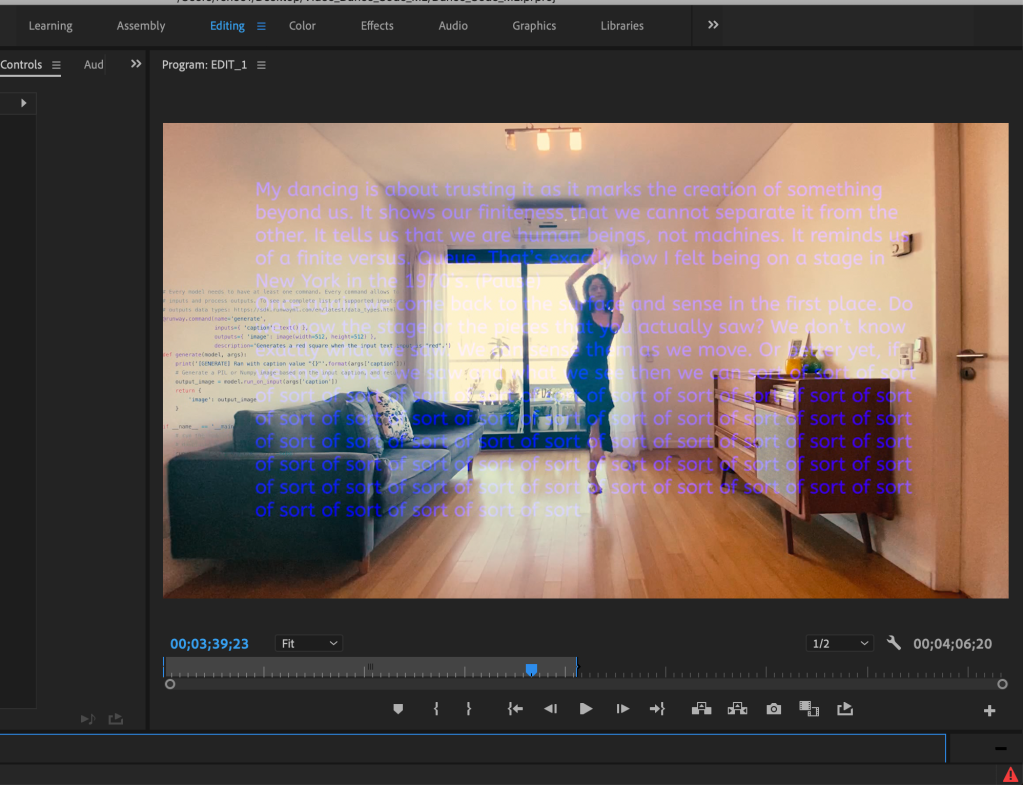Step back one frame
This screenshot has width=1023, height=785.
[x=550, y=709]
